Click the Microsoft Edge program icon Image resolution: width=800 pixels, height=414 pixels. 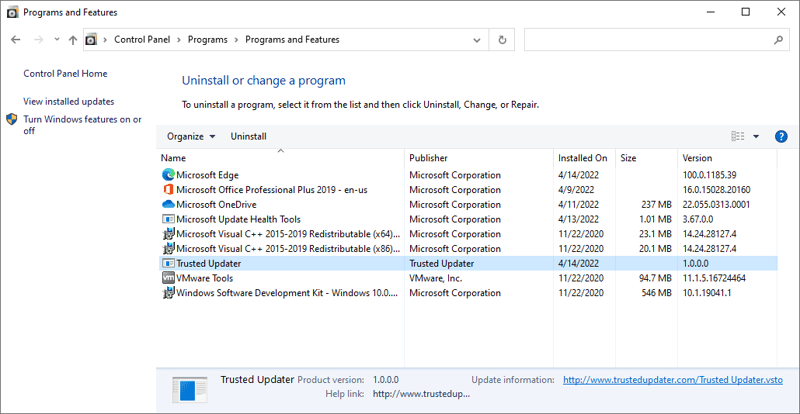click(x=168, y=175)
